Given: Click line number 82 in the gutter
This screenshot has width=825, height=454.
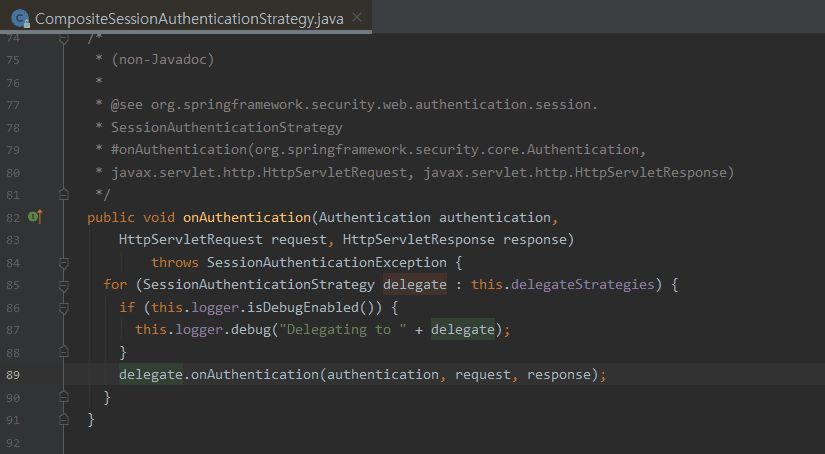Looking at the screenshot, I should click(x=13, y=217).
